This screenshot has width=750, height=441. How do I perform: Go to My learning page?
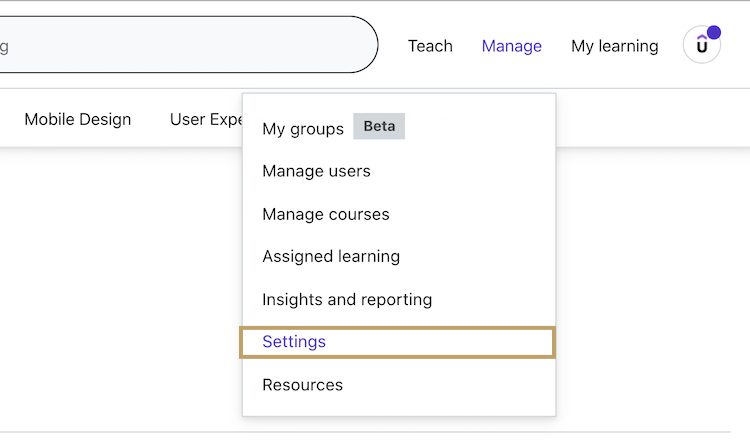click(x=614, y=46)
